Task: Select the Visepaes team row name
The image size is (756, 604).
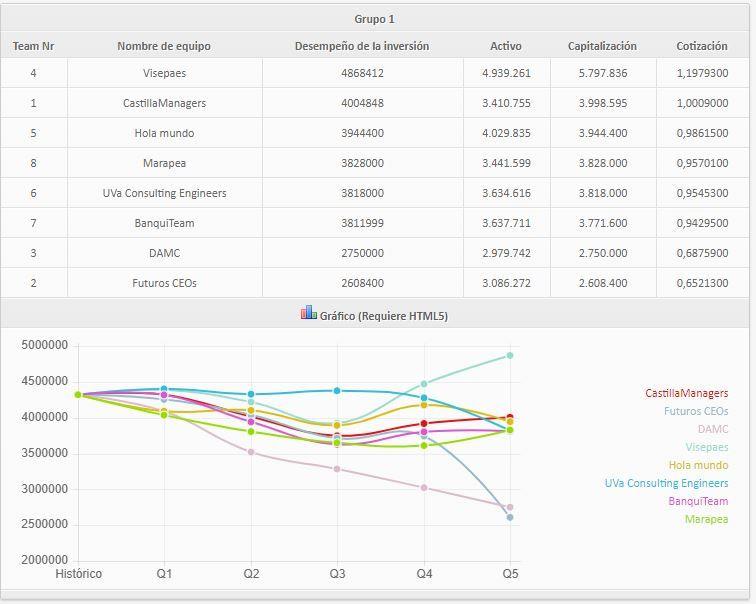Action: (x=164, y=73)
